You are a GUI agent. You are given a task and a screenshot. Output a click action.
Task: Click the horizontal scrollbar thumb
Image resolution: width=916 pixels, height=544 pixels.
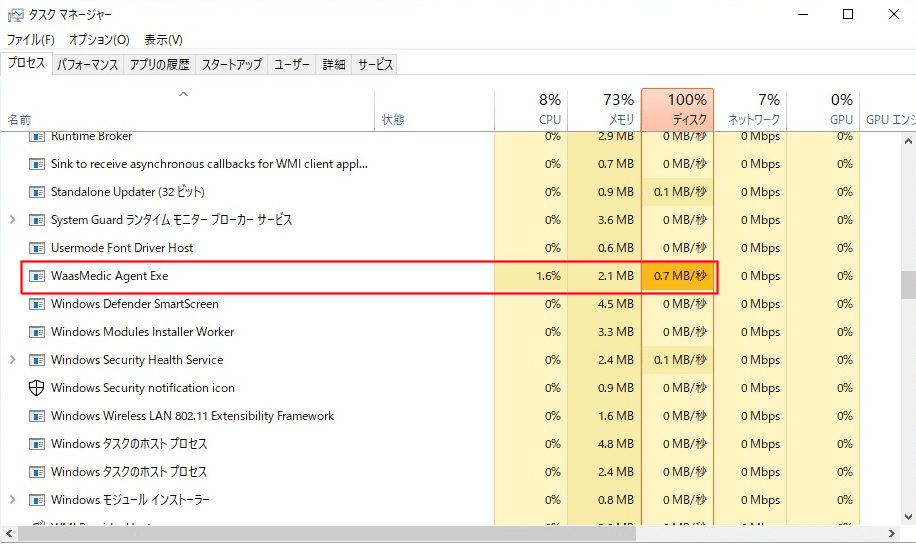pyautogui.click(x=327, y=533)
